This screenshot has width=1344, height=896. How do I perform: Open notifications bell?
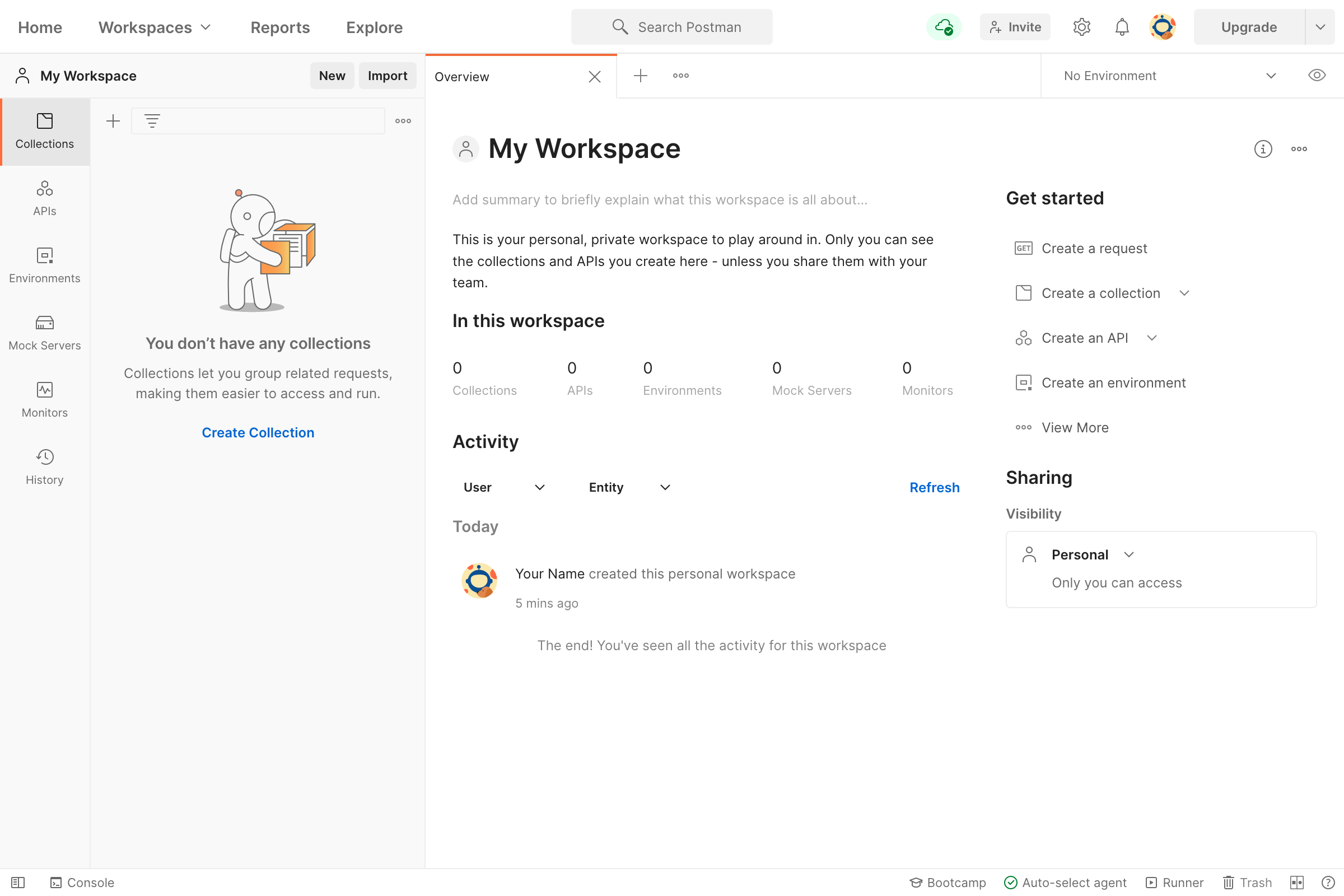(1122, 27)
